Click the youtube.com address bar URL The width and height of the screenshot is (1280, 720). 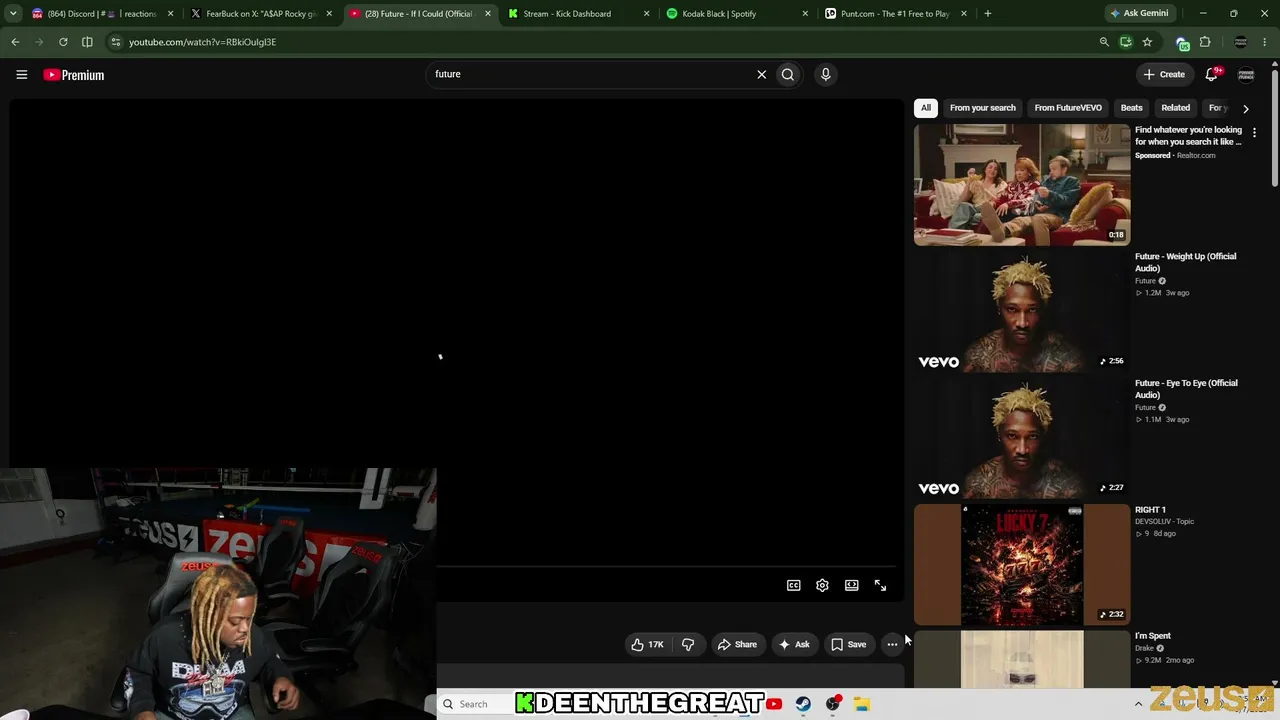pos(202,42)
